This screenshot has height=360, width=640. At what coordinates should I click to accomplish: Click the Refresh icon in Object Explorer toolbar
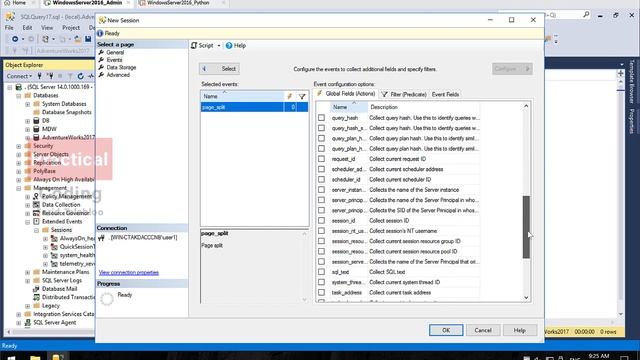[x=80, y=76]
